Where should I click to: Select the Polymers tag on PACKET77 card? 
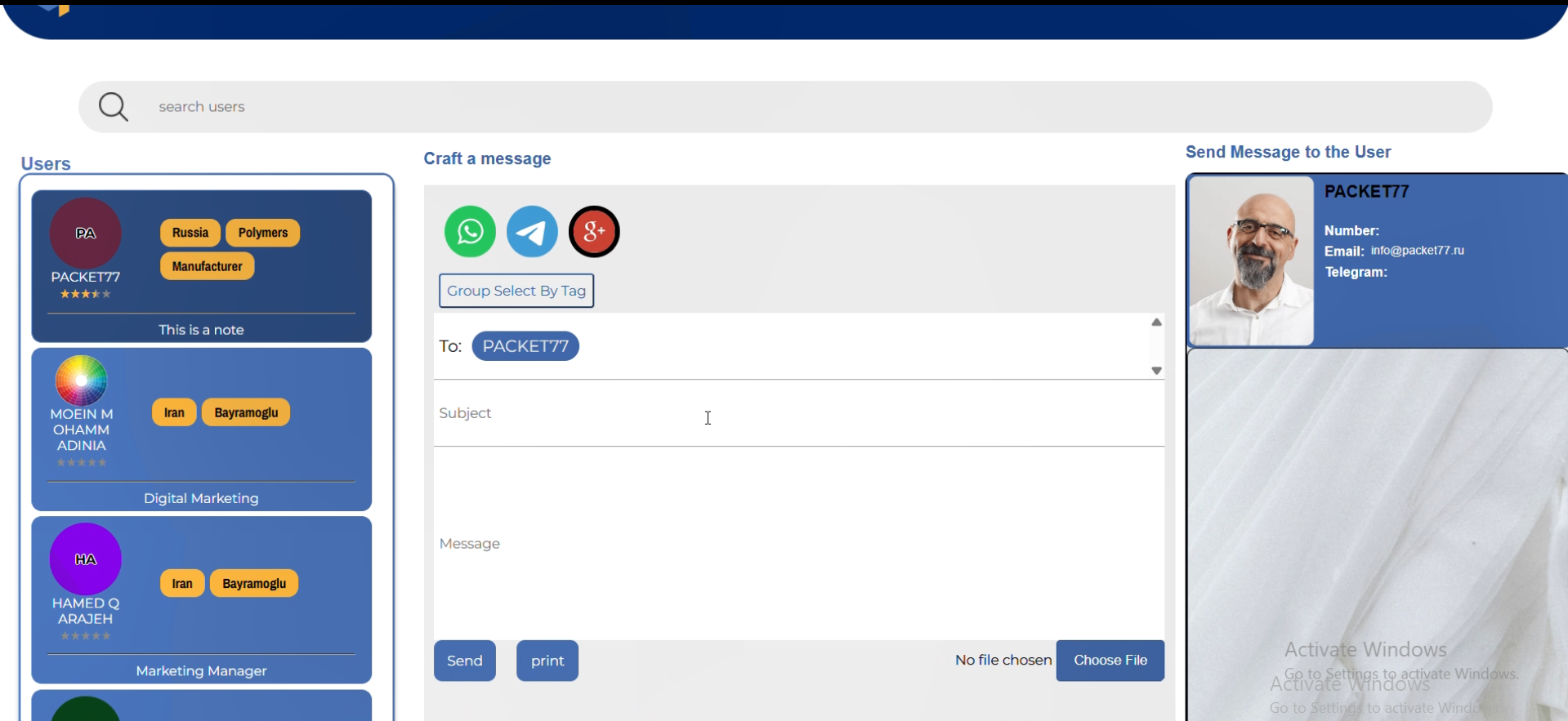263,233
